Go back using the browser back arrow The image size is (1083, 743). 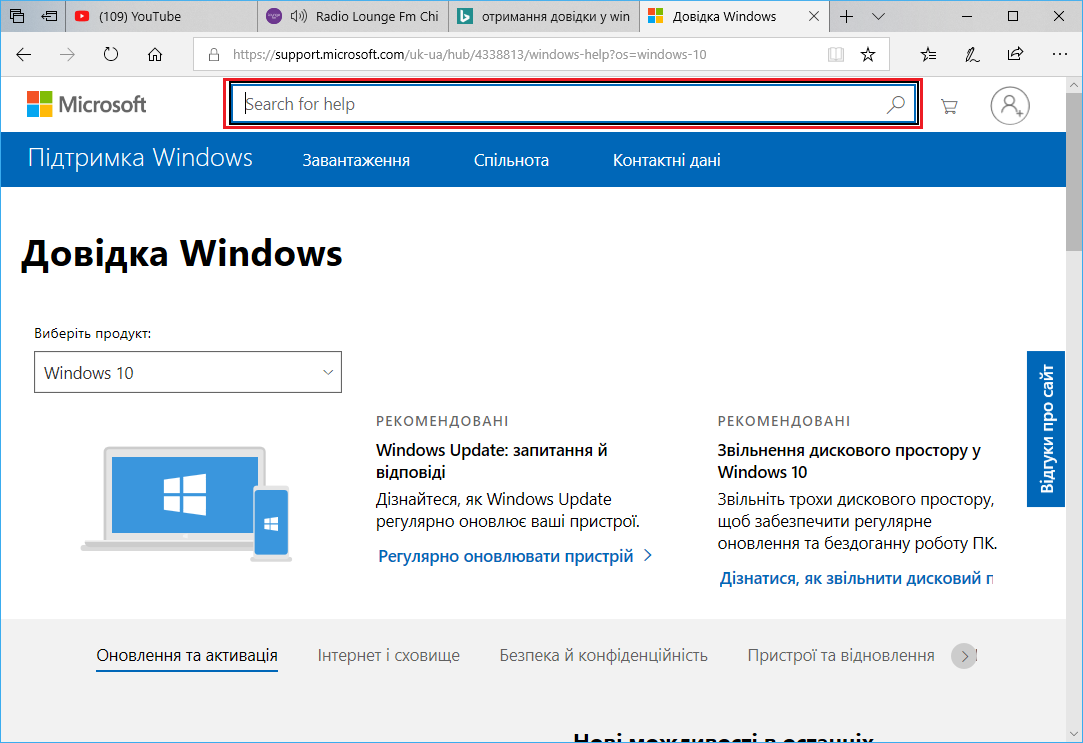coord(23,55)
